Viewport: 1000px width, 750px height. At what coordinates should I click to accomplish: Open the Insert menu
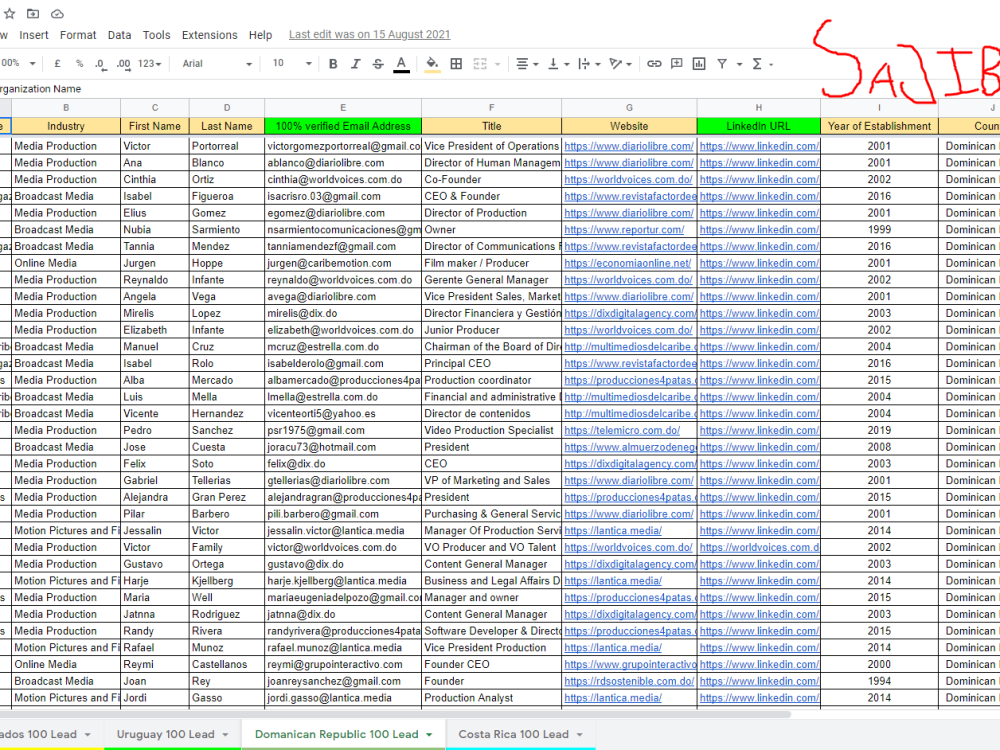pos(34,35)
